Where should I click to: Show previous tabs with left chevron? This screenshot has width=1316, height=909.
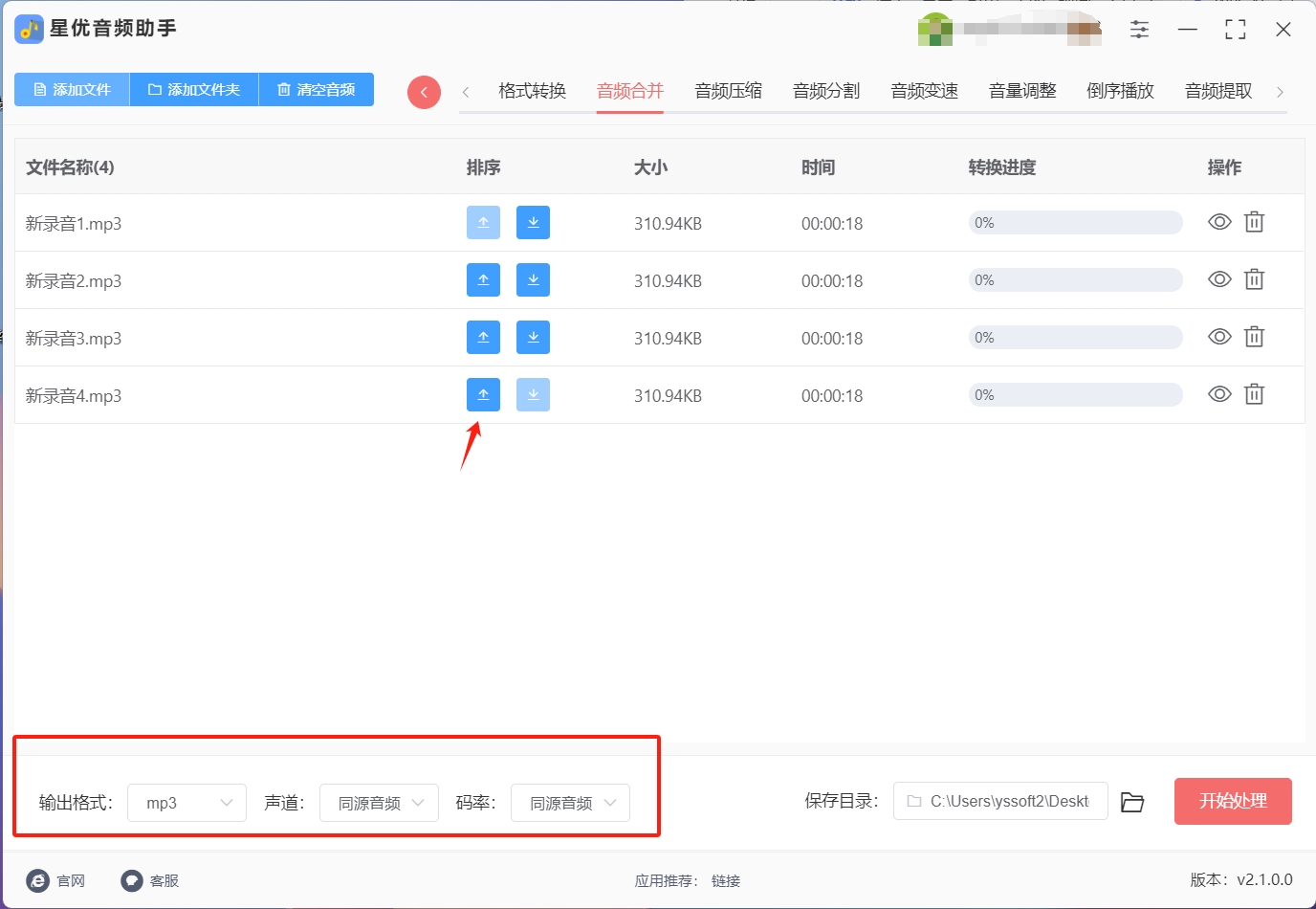point(466,92)
